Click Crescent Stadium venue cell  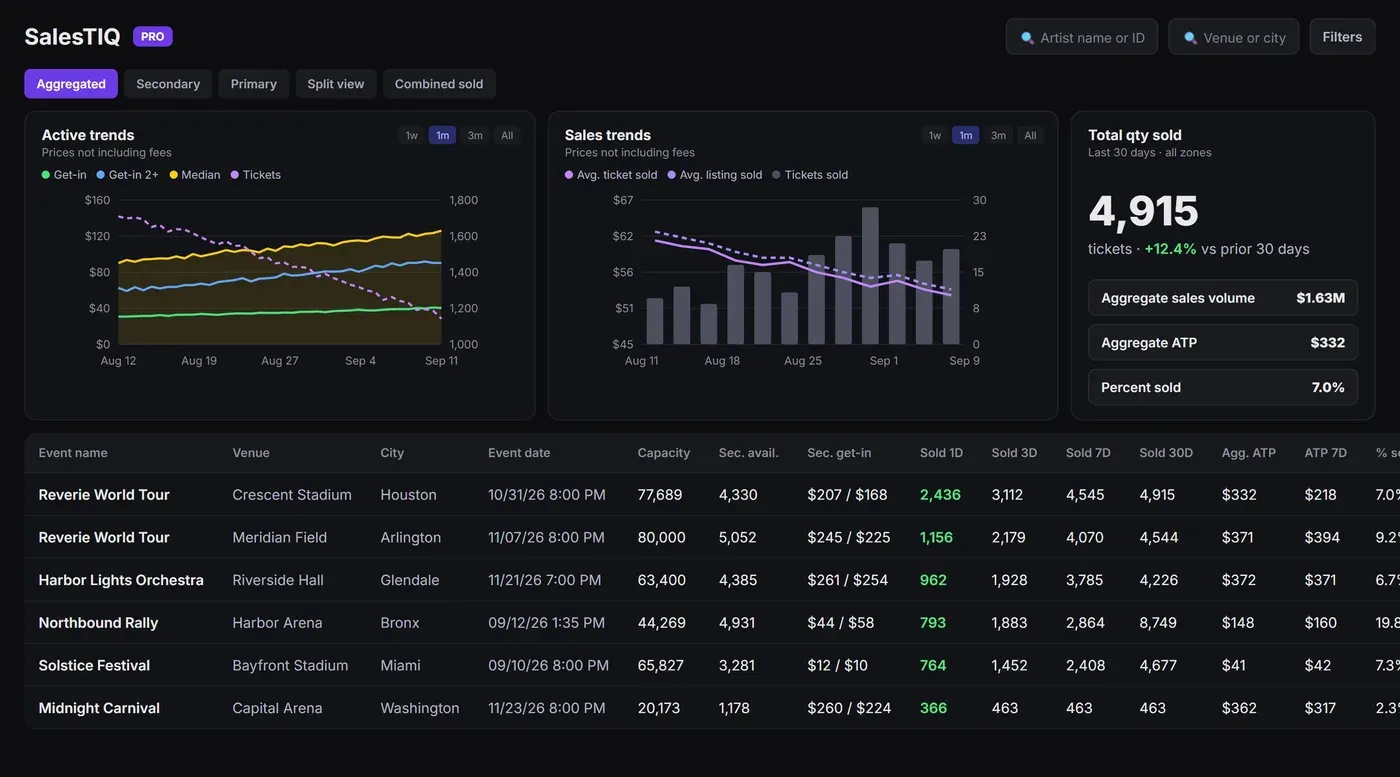[x=292, y=495]
